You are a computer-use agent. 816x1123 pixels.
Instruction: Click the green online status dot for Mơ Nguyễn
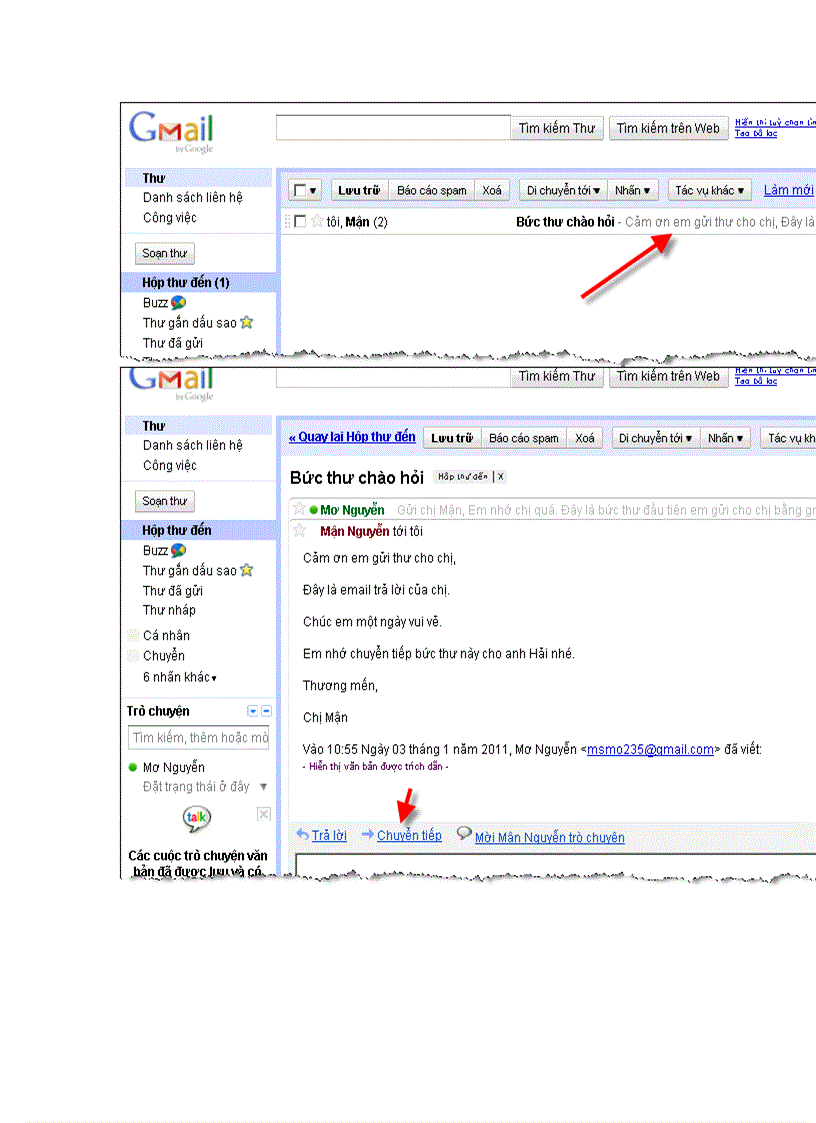coord(133,766)
